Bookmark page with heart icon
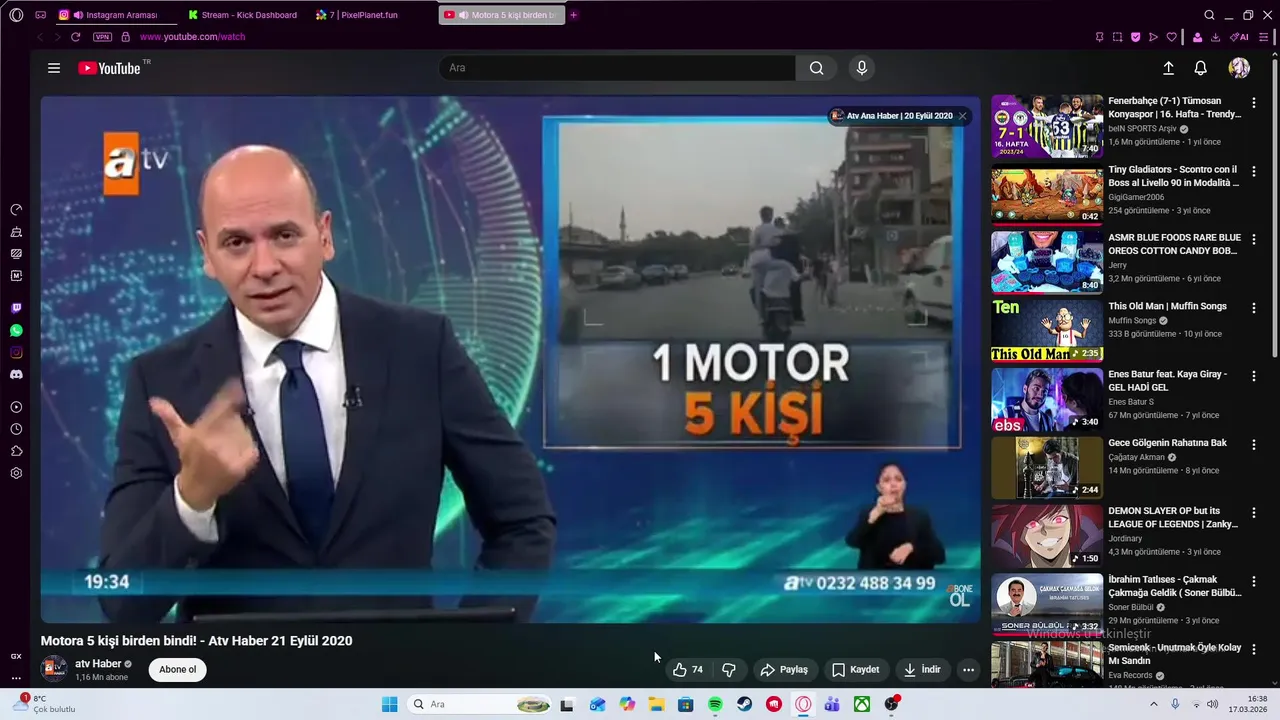1280x720 pixels. [x=1171, y=37]
